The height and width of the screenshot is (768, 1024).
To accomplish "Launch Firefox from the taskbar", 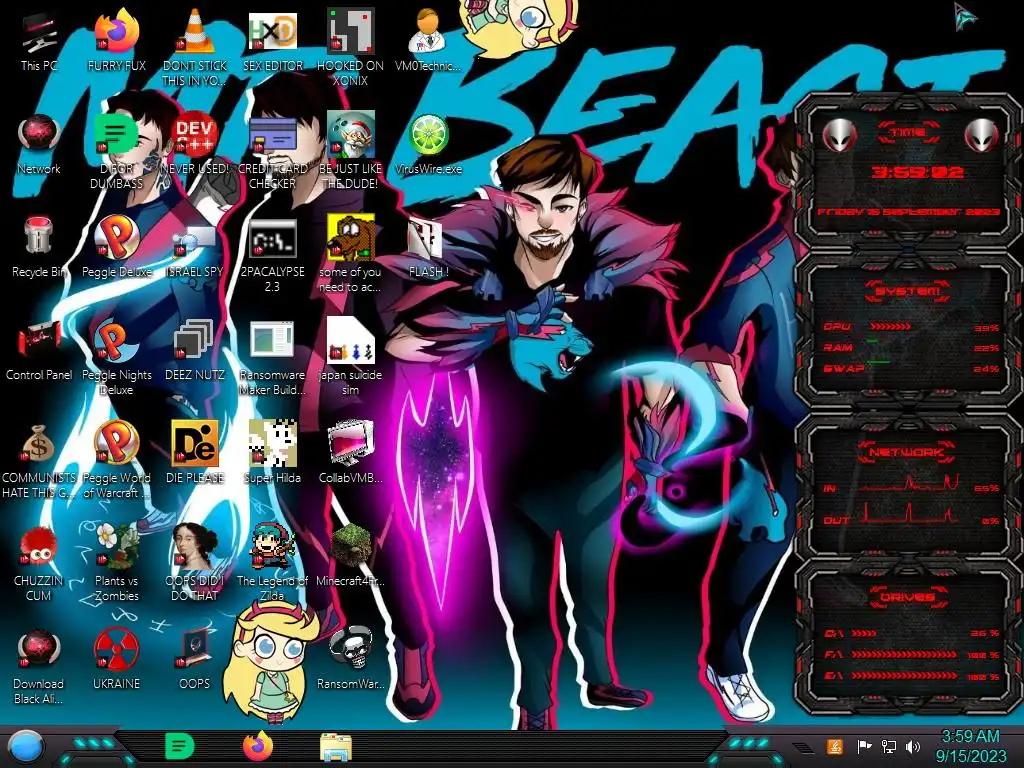I will pos(258,746).
